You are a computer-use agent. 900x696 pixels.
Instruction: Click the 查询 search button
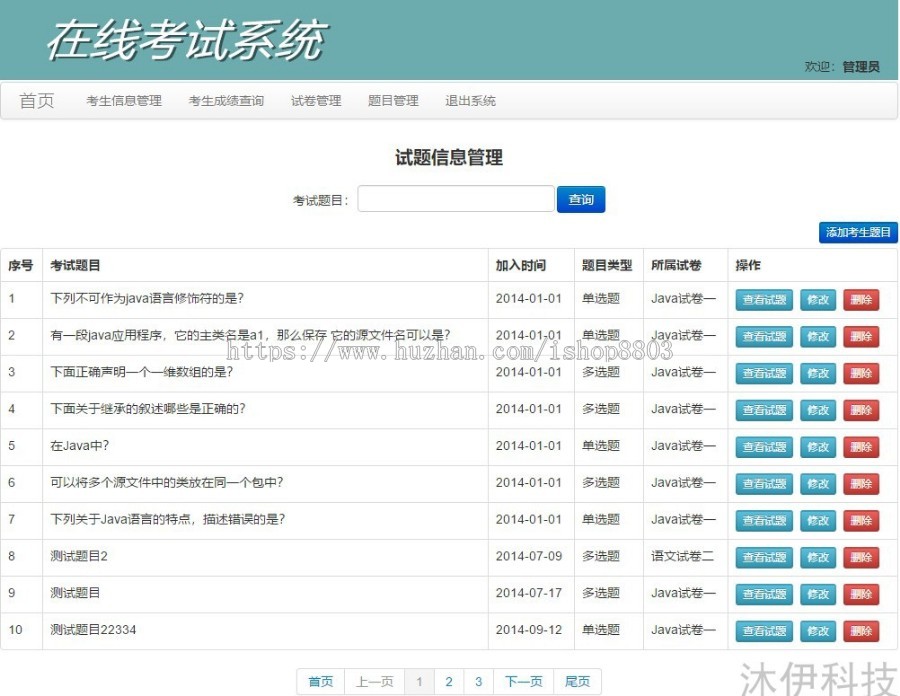click(x=581, y=199)
